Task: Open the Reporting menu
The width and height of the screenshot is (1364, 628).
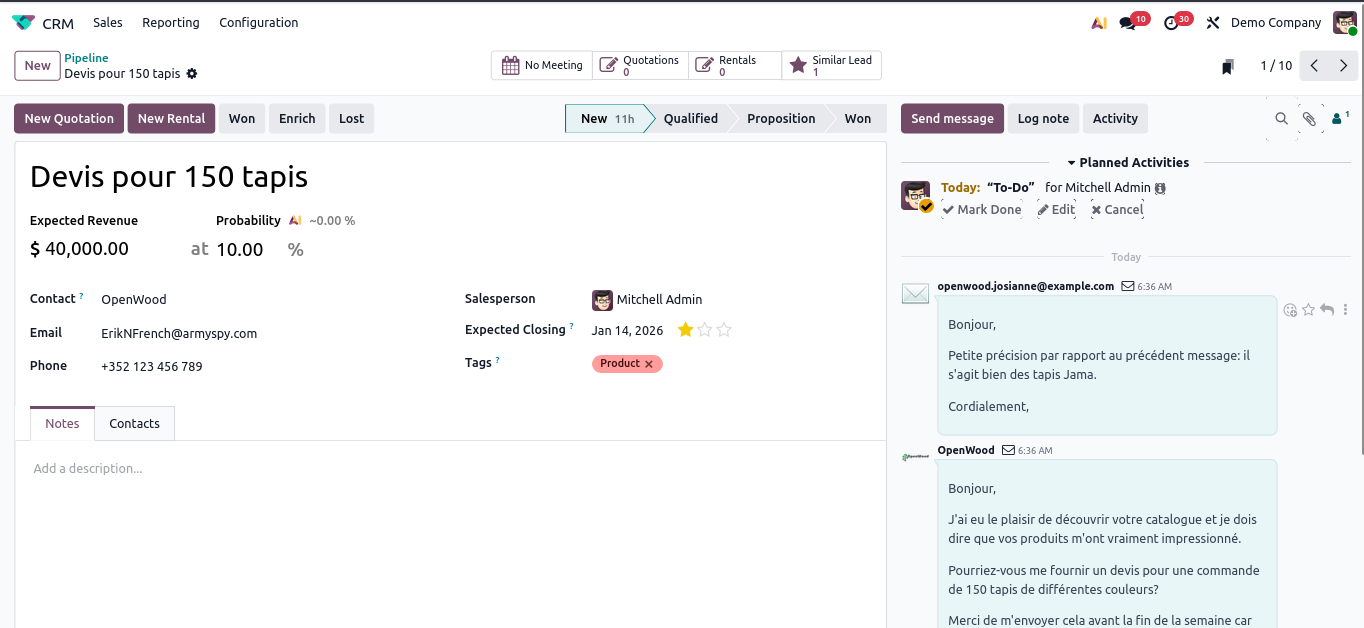Action: [x=170, y=23]
